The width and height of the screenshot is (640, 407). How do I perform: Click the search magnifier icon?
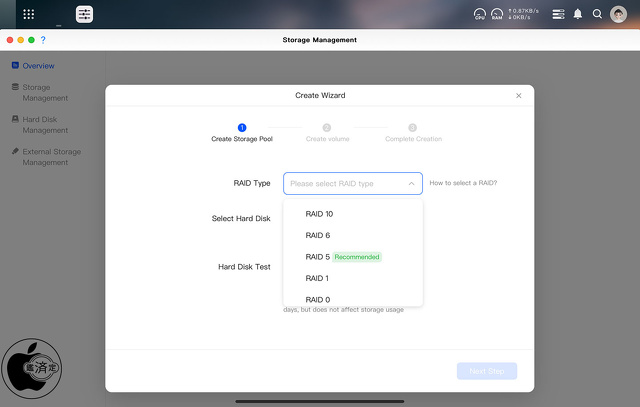[x=597, y=14]
